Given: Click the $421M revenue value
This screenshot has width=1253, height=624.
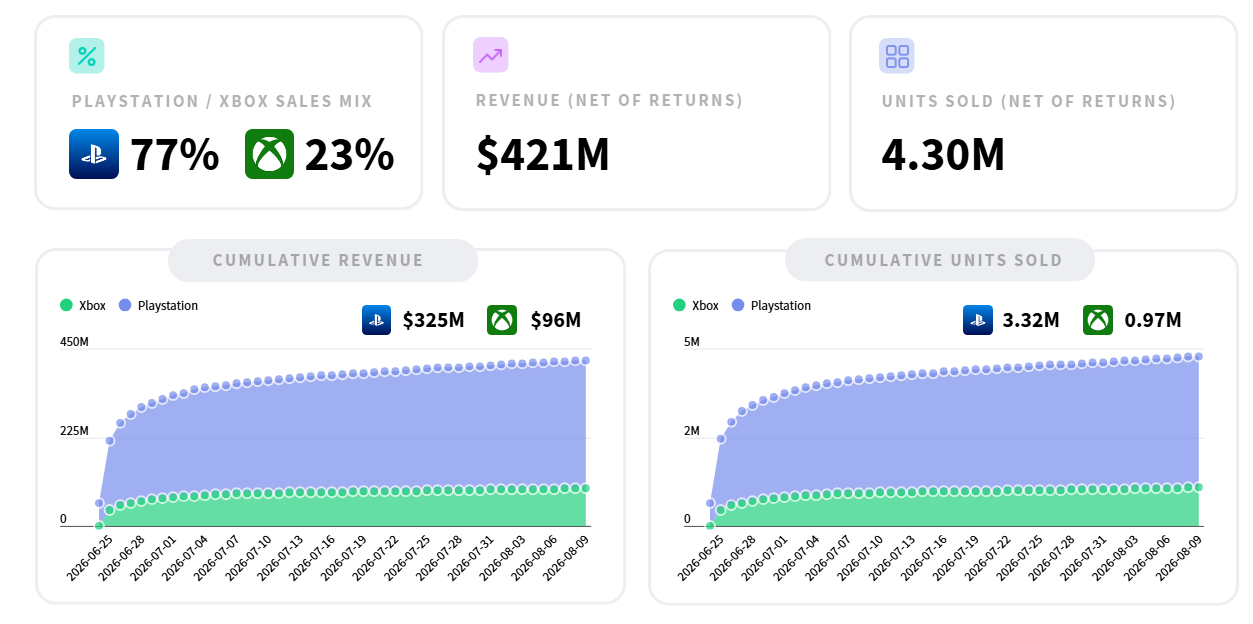Looking at the screenshot, I should 543,154.
